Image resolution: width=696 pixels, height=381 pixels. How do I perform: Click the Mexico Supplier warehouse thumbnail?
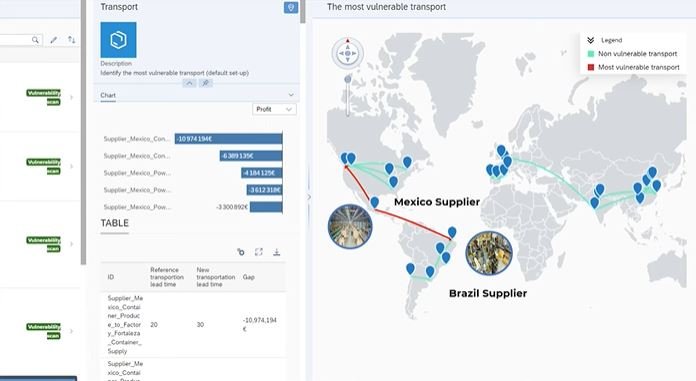350,226
